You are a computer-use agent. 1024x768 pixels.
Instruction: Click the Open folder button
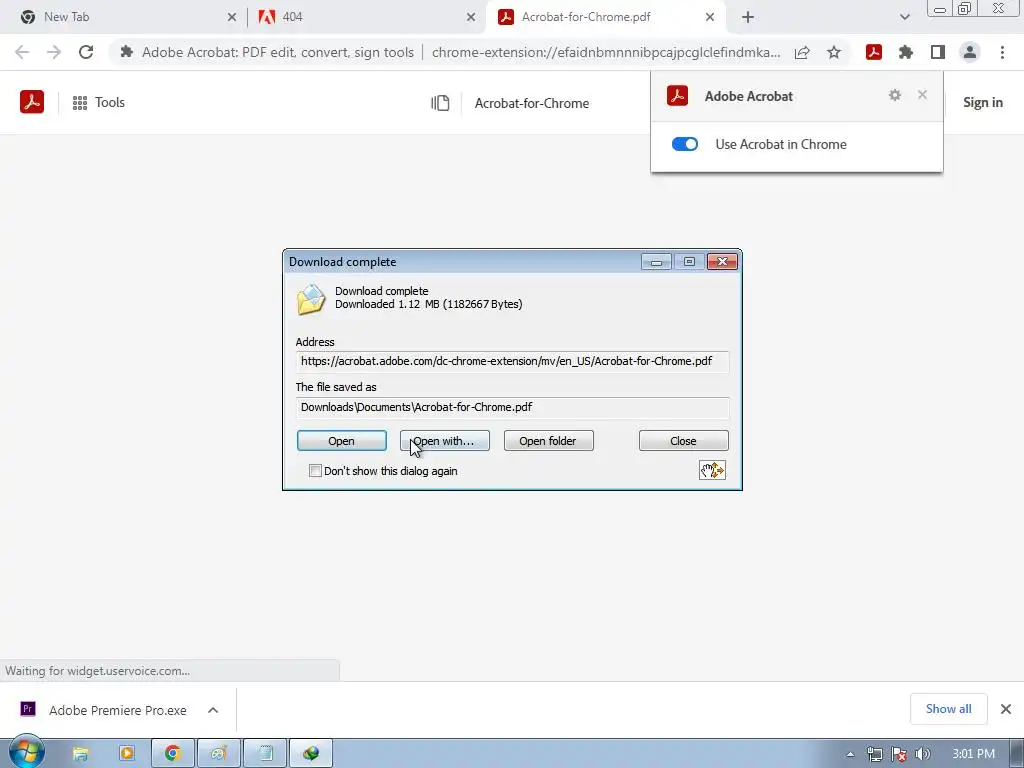(549, 441)
